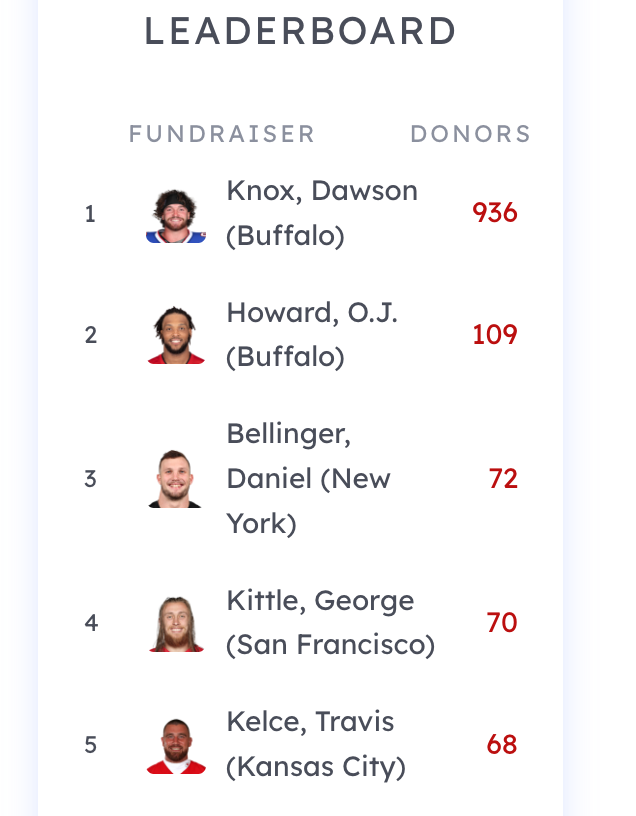Click the FUNDRAISER column header
Viewport: 636px width, 816px height.
(x=222, y=134)
